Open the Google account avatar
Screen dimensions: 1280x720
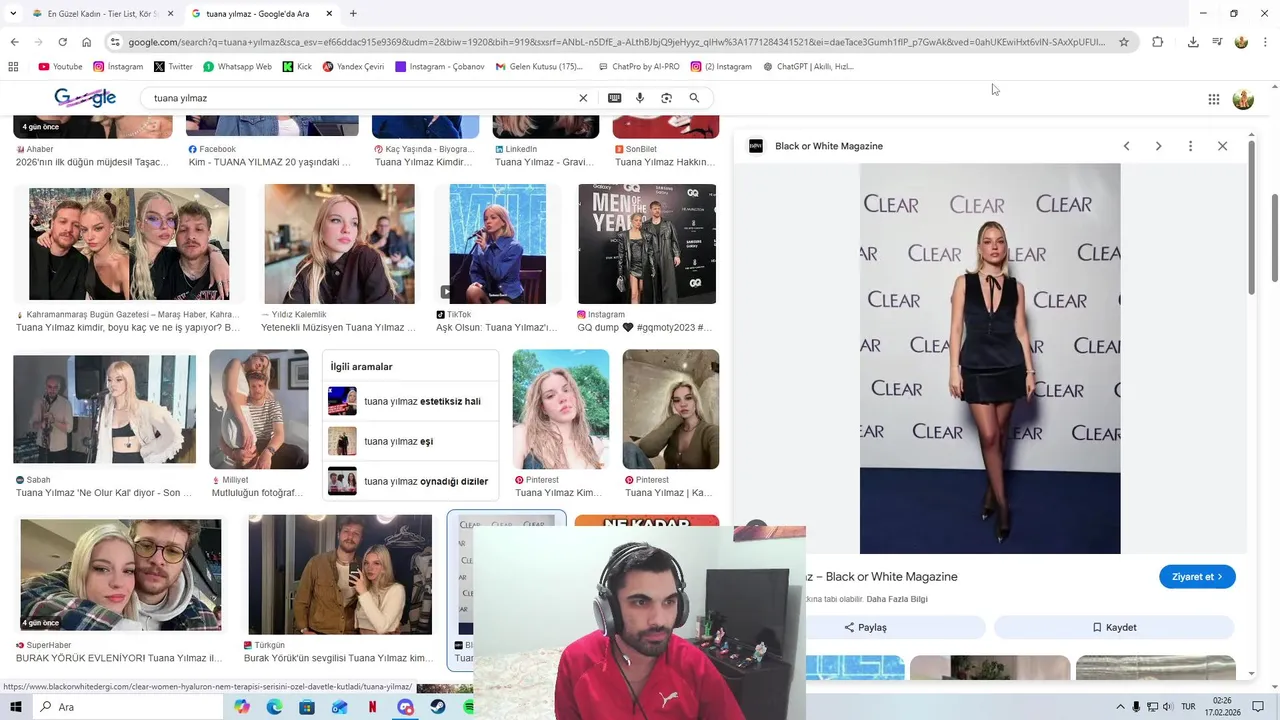(1243, 99)
